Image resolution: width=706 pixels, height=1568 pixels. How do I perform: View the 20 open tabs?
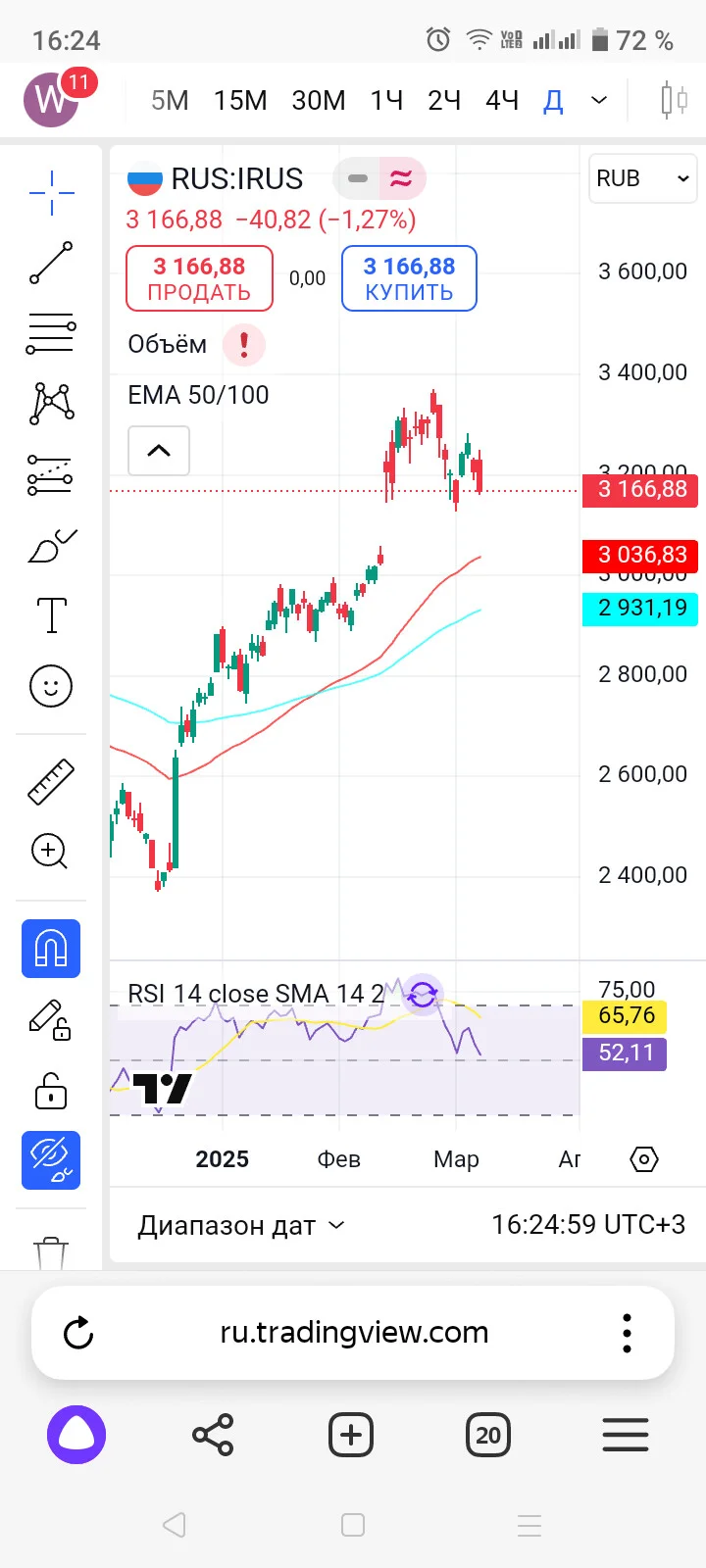pos(488,1435)
